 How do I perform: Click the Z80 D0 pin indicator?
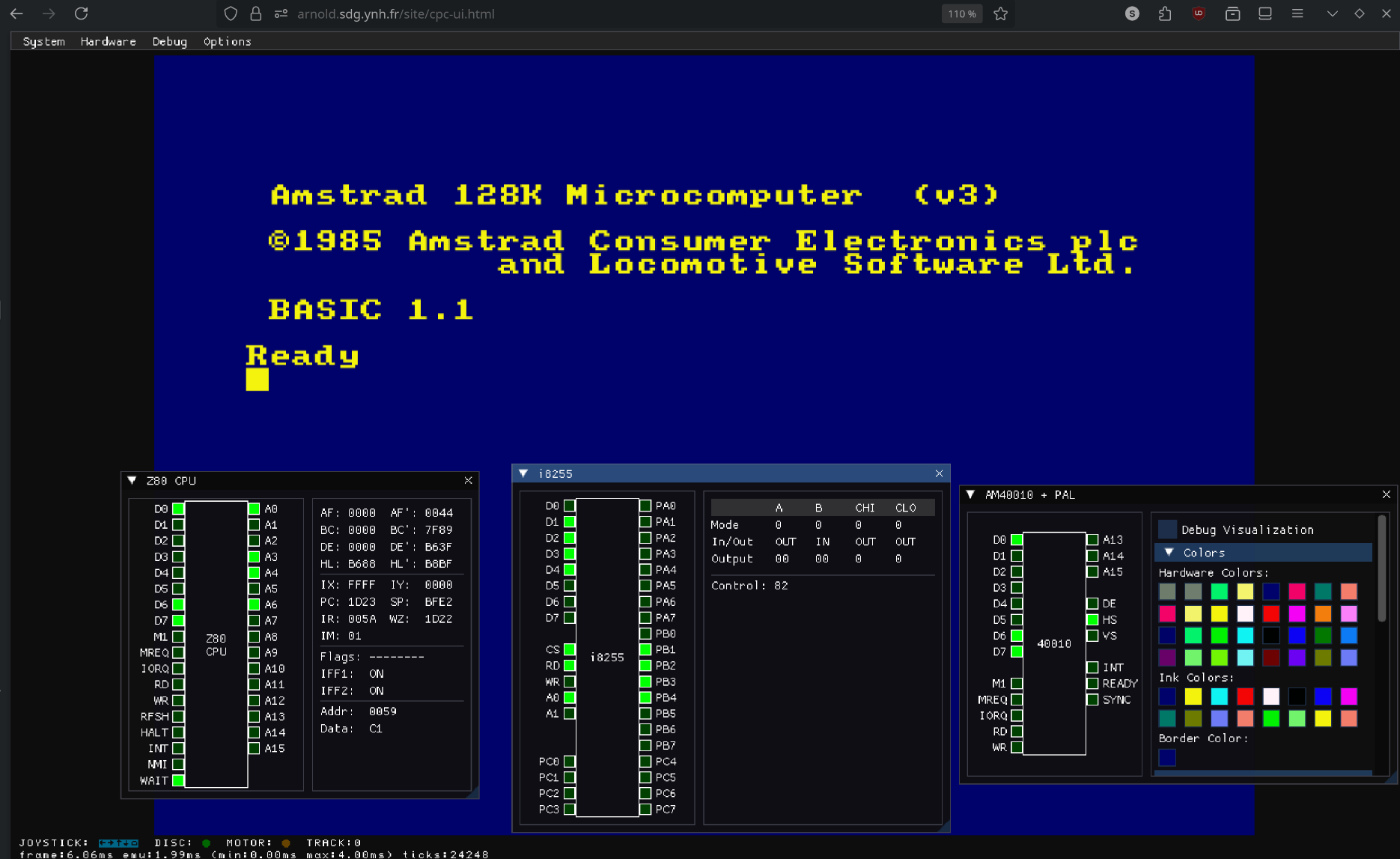tap(178, 509)
